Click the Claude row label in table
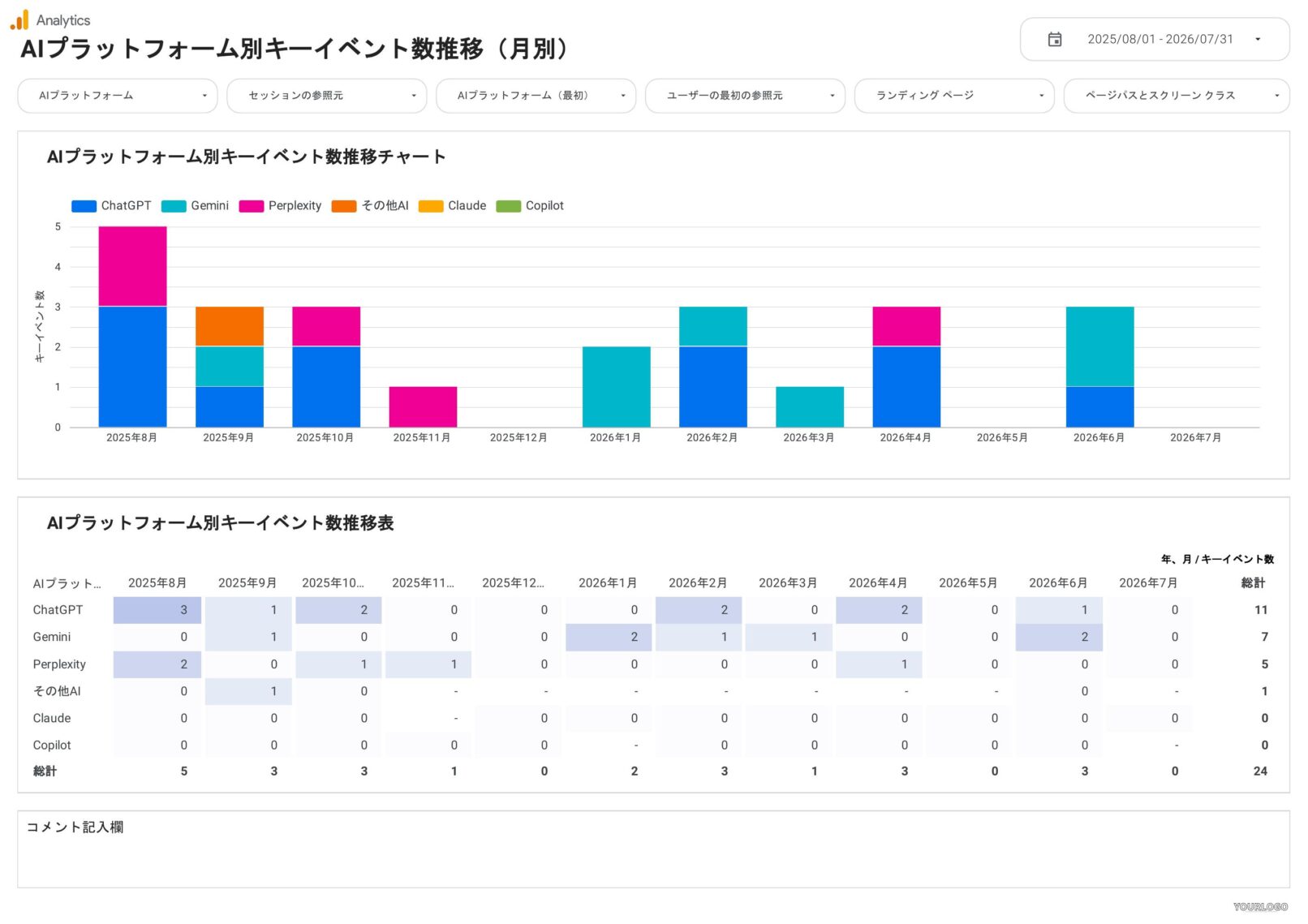The height and width of the screenshot is (924, 1308). click(x=52, y=718)
